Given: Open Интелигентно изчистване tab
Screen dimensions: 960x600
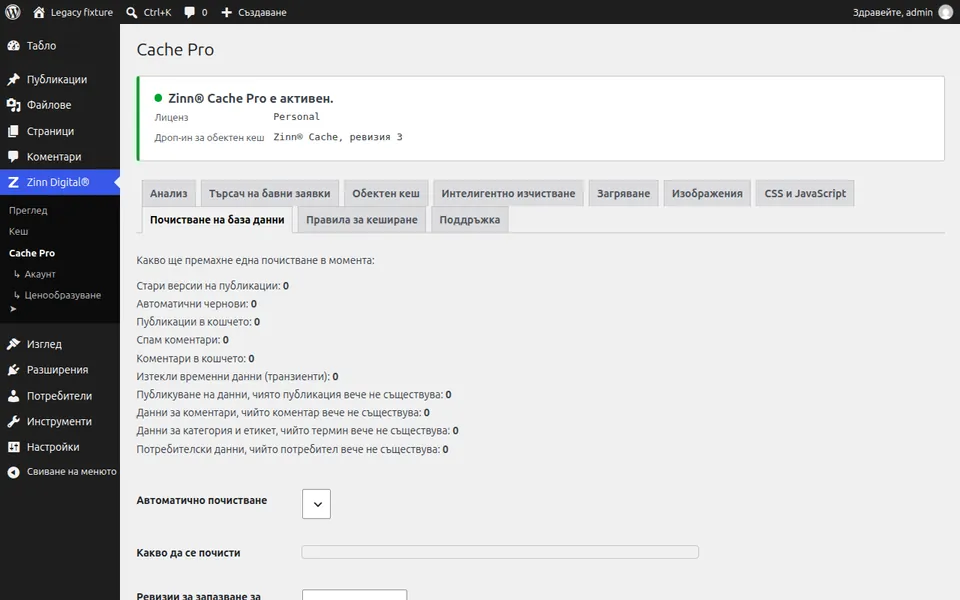Looking at the screenshot, I should [x=508, y=193].
